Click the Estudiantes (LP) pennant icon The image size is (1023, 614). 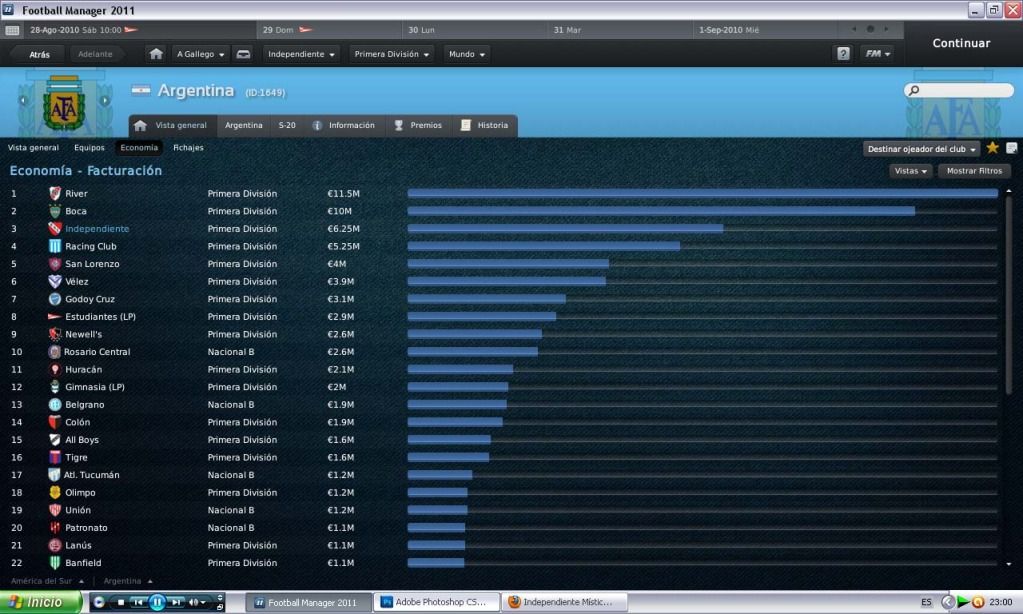click(55, 317)
